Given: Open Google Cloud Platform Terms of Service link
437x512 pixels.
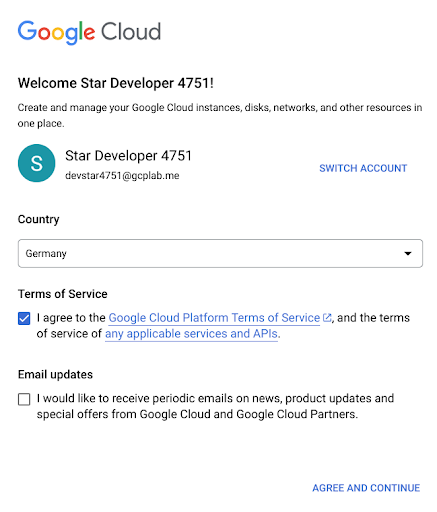Looking at the screenshot, I should pos(214,318).
